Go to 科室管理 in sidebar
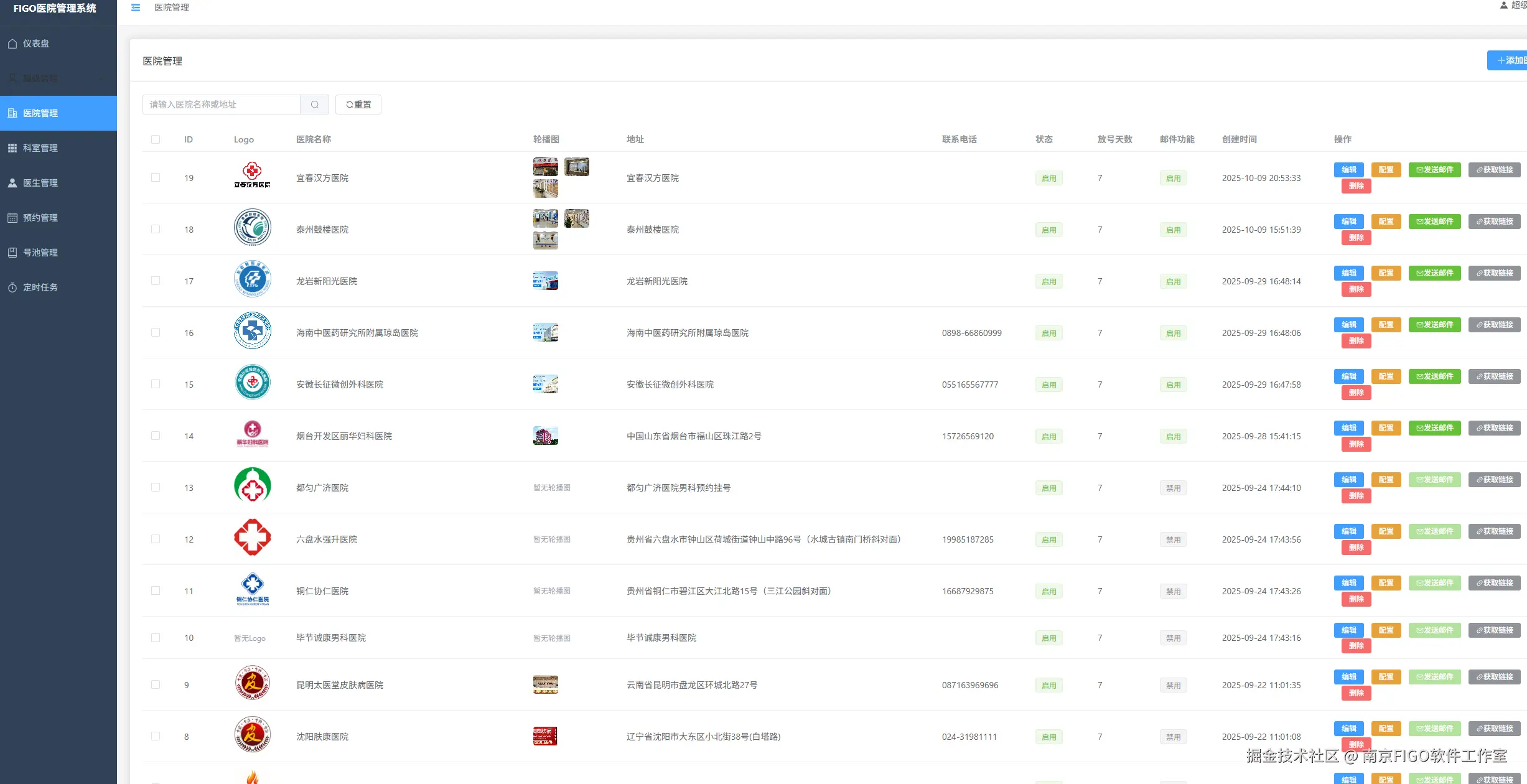The image size is (1527, 784). (x=40, y=148)
